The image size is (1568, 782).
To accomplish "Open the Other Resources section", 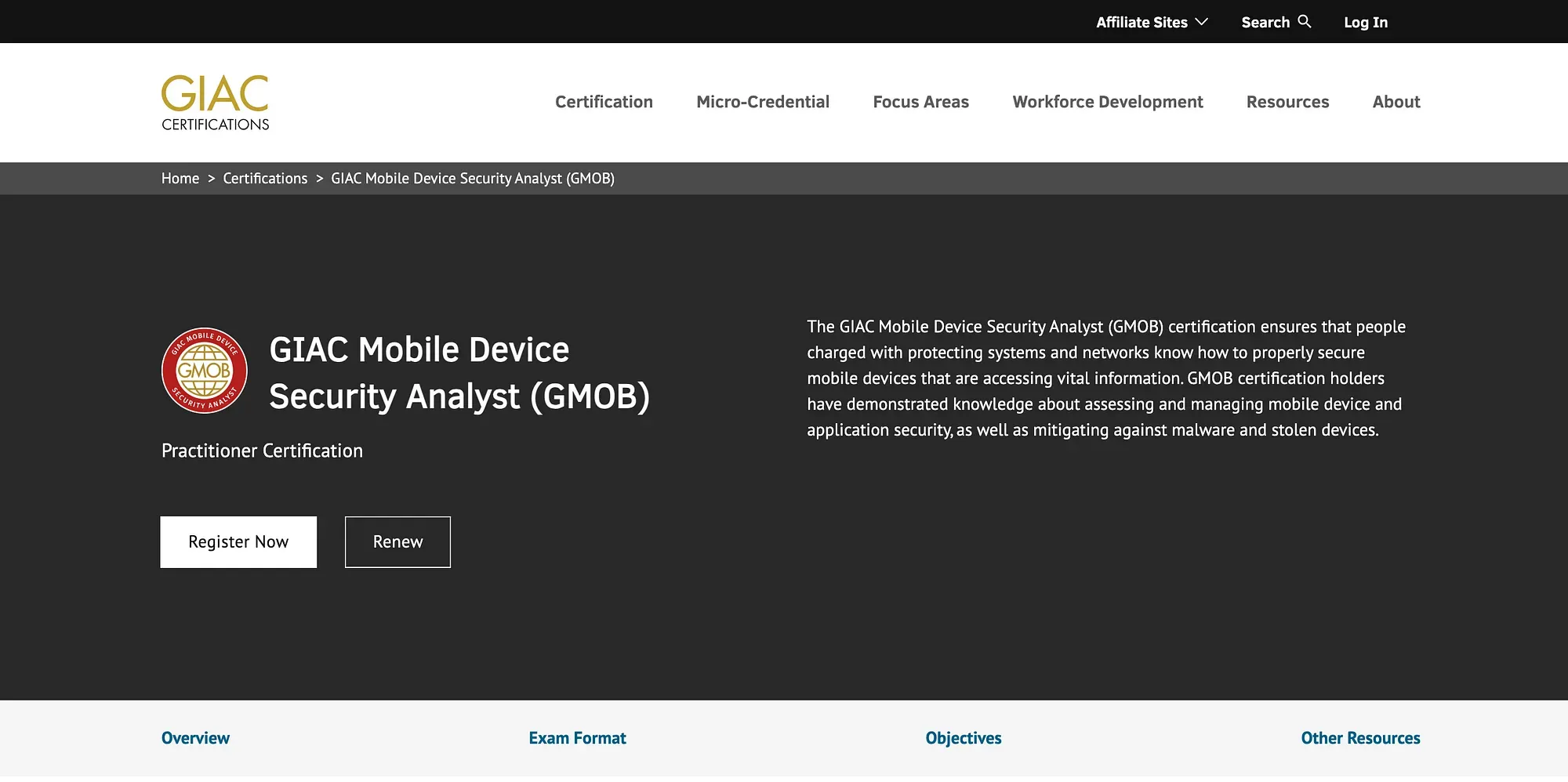I will point(1359,737).
